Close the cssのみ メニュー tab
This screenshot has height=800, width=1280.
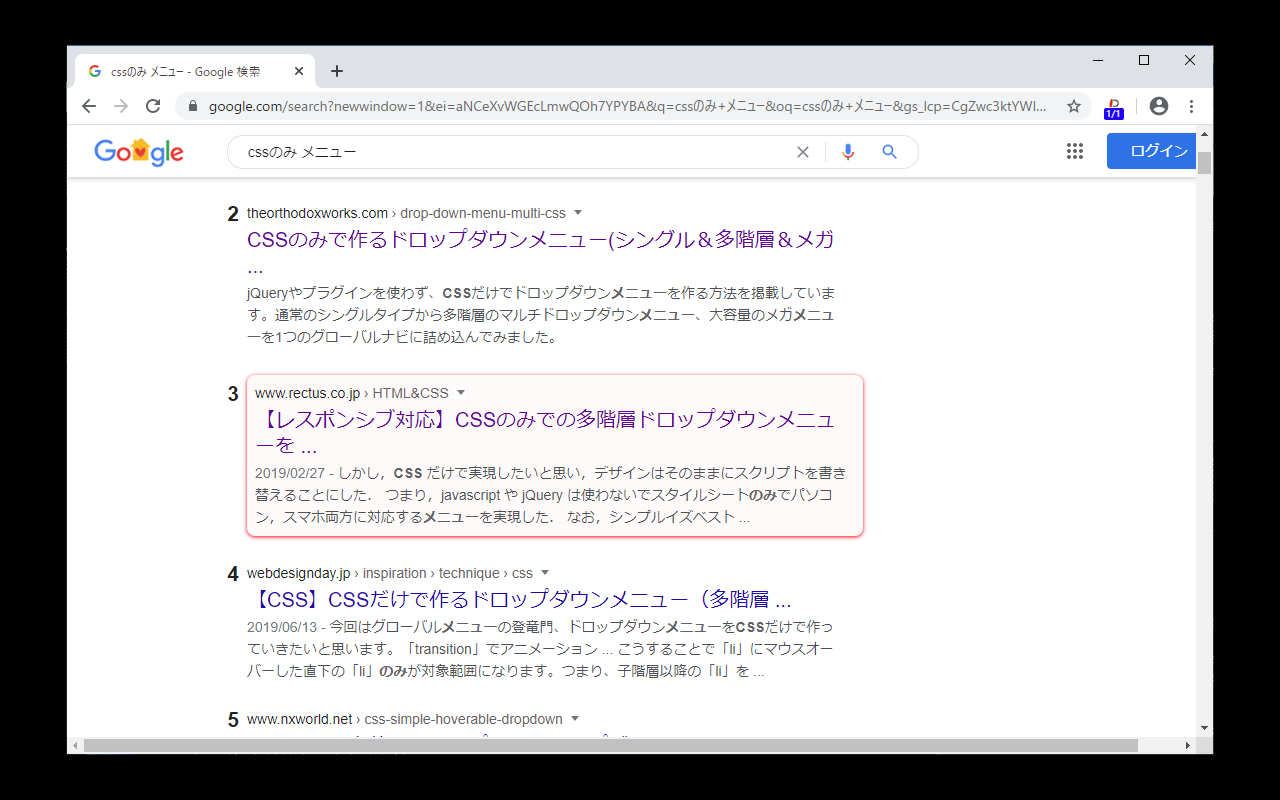(x=299, y=72)
